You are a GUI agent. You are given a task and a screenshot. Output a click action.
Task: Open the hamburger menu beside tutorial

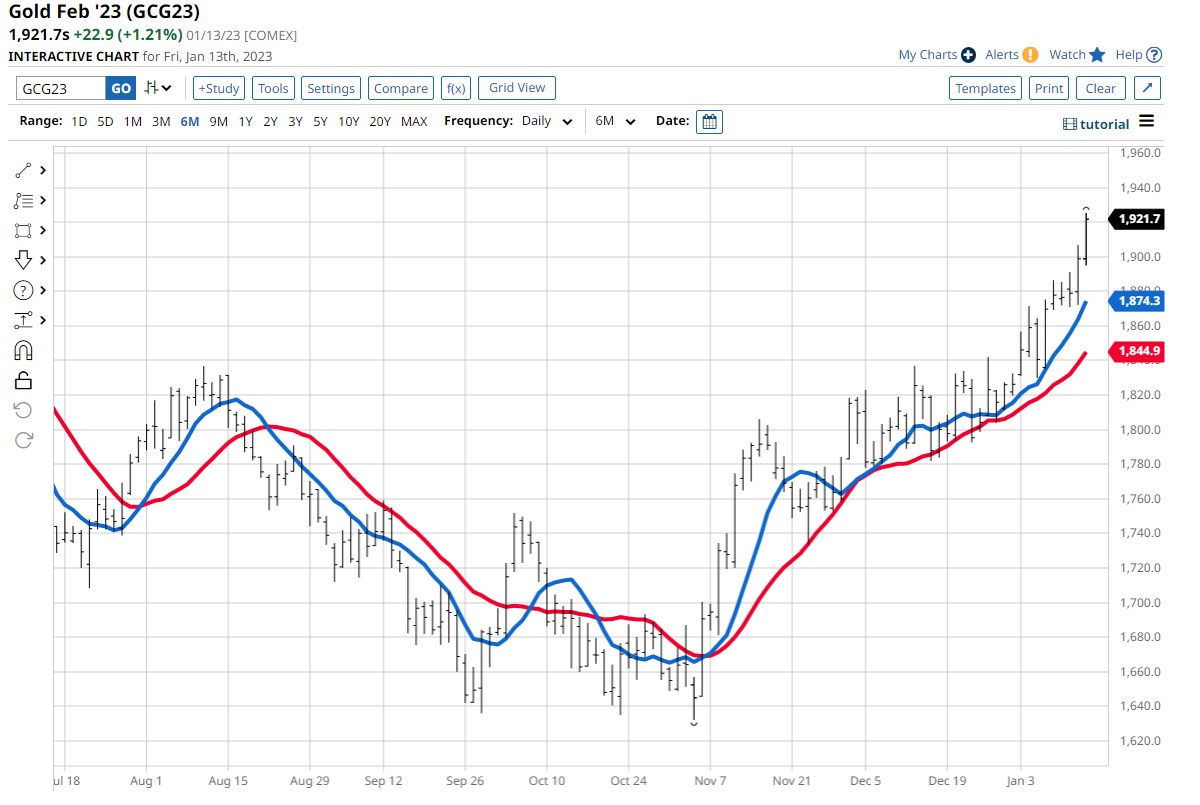1146,122
